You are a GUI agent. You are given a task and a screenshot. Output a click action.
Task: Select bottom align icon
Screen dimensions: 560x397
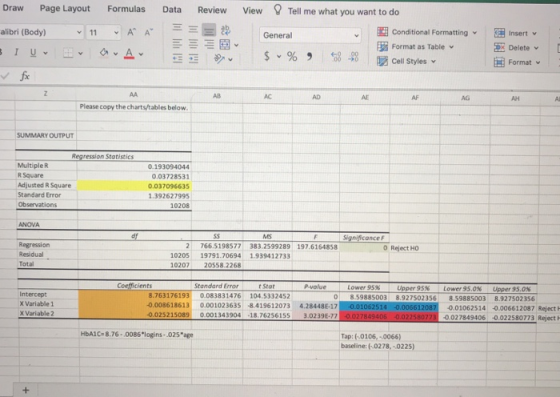click(x=209, y=30)
